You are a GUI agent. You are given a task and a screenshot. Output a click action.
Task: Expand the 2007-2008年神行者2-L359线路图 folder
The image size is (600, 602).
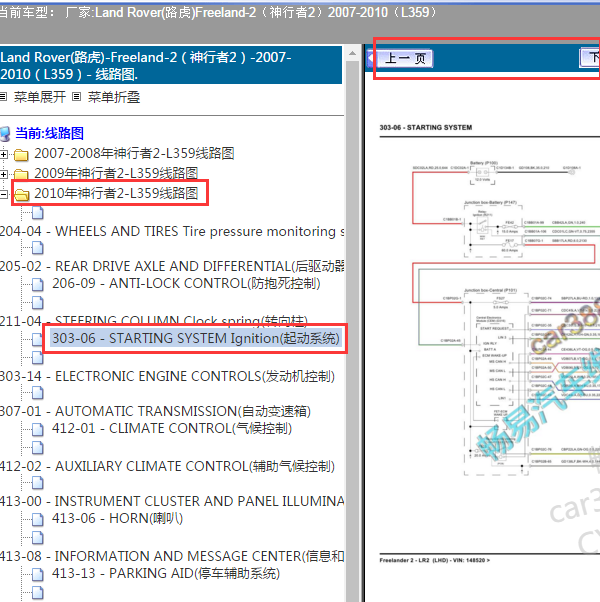[3, 154]
